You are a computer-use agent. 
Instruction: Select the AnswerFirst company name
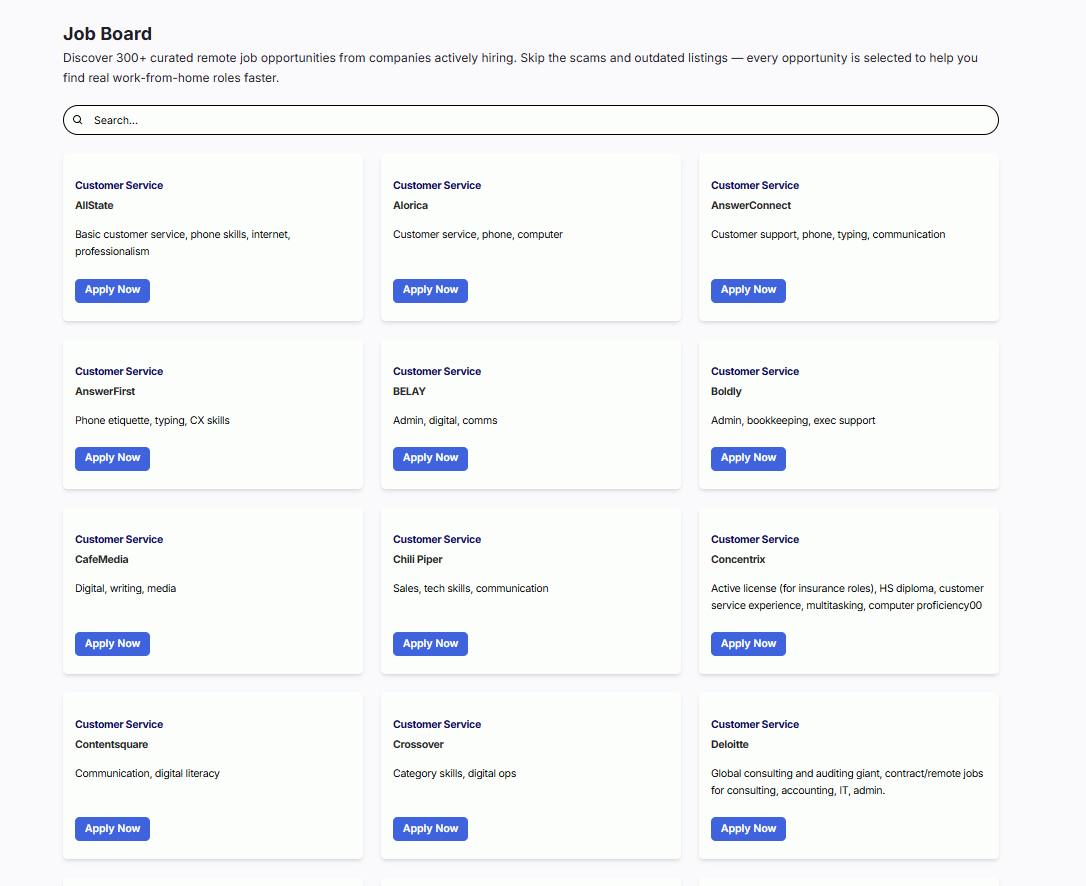[105, 391]
